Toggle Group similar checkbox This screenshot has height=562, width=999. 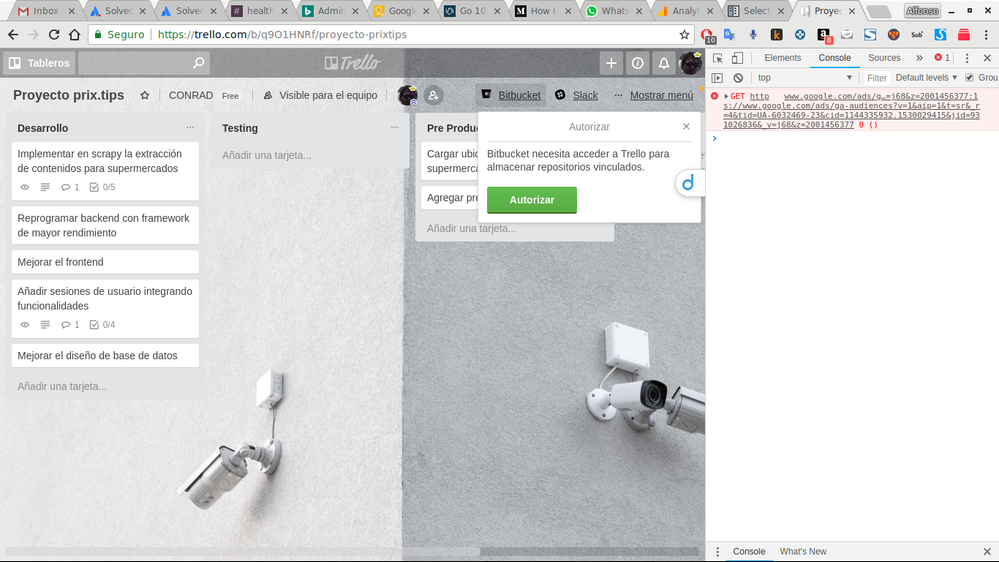point(970,78)
